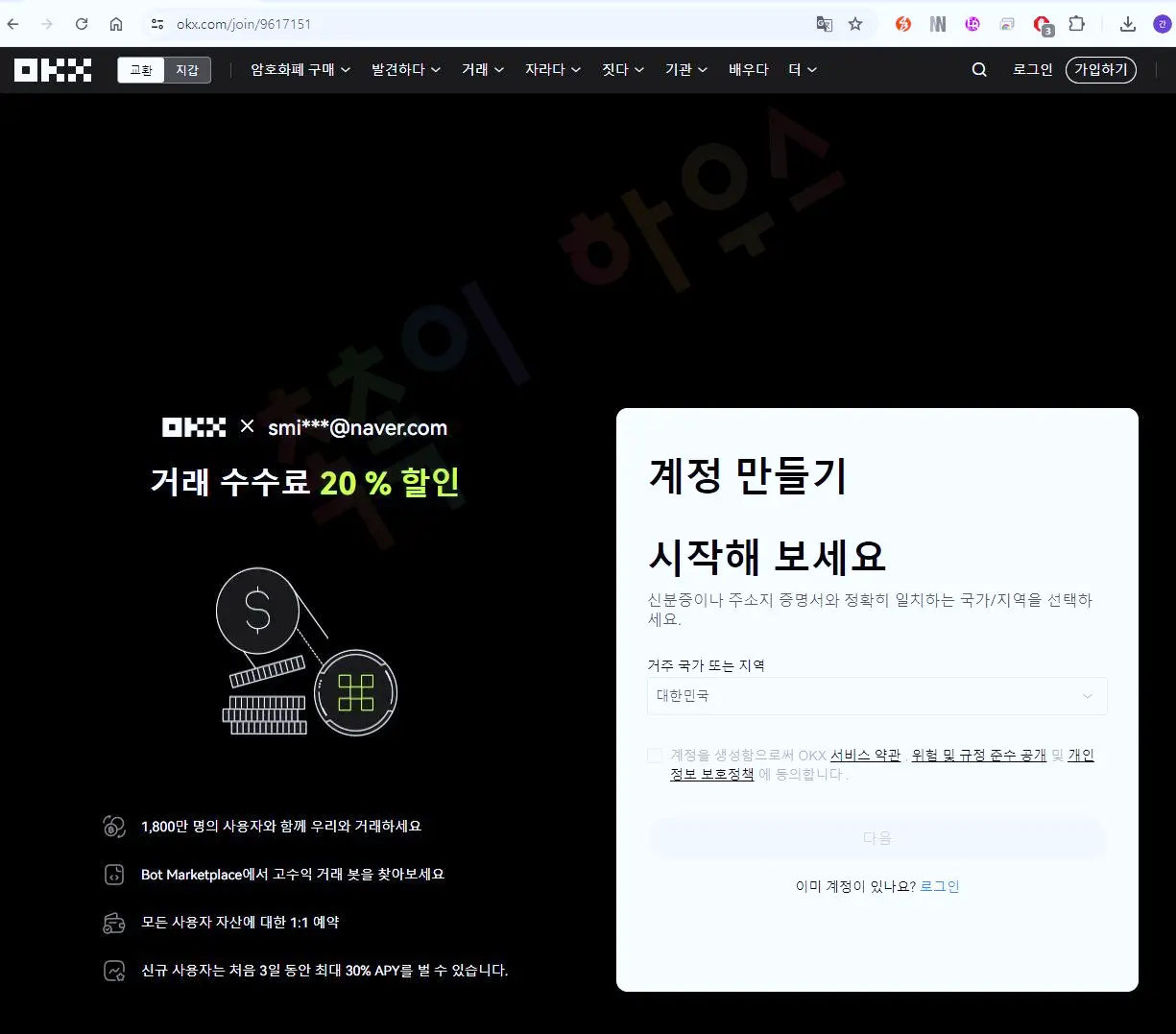
Task: Switch to the 교환 tab
Action: point(141,70)
